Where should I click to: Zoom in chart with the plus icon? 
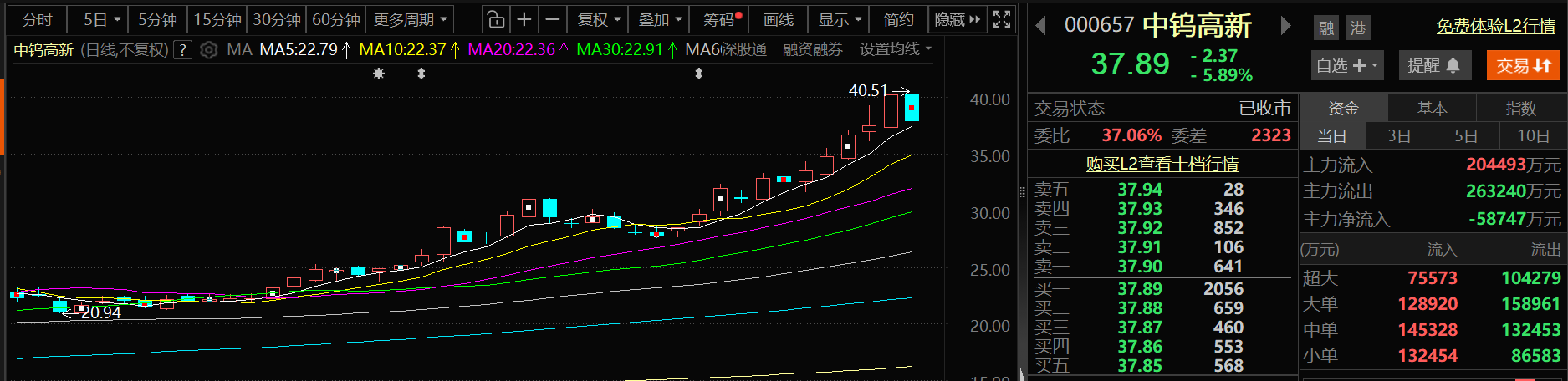(x=524, y=19)
